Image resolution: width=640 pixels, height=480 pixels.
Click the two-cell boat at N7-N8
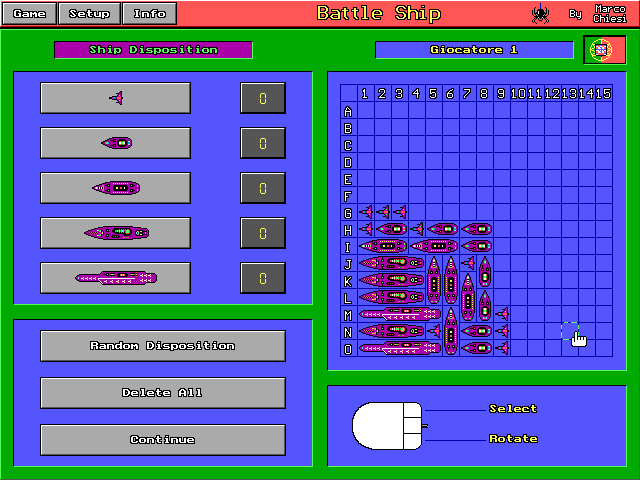476,331
